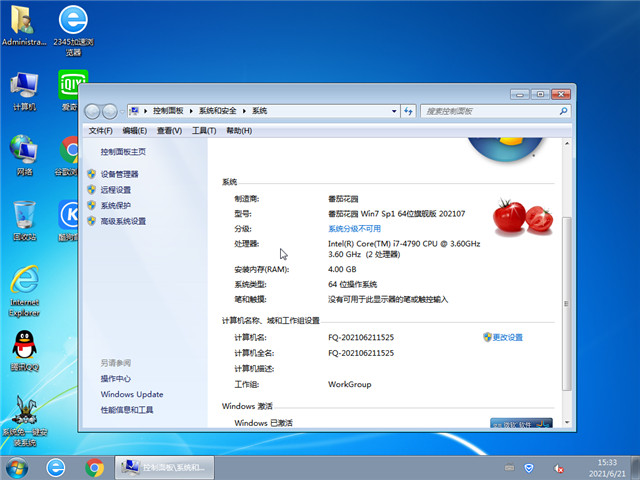Go forward using the Forward arrow button

109,111
